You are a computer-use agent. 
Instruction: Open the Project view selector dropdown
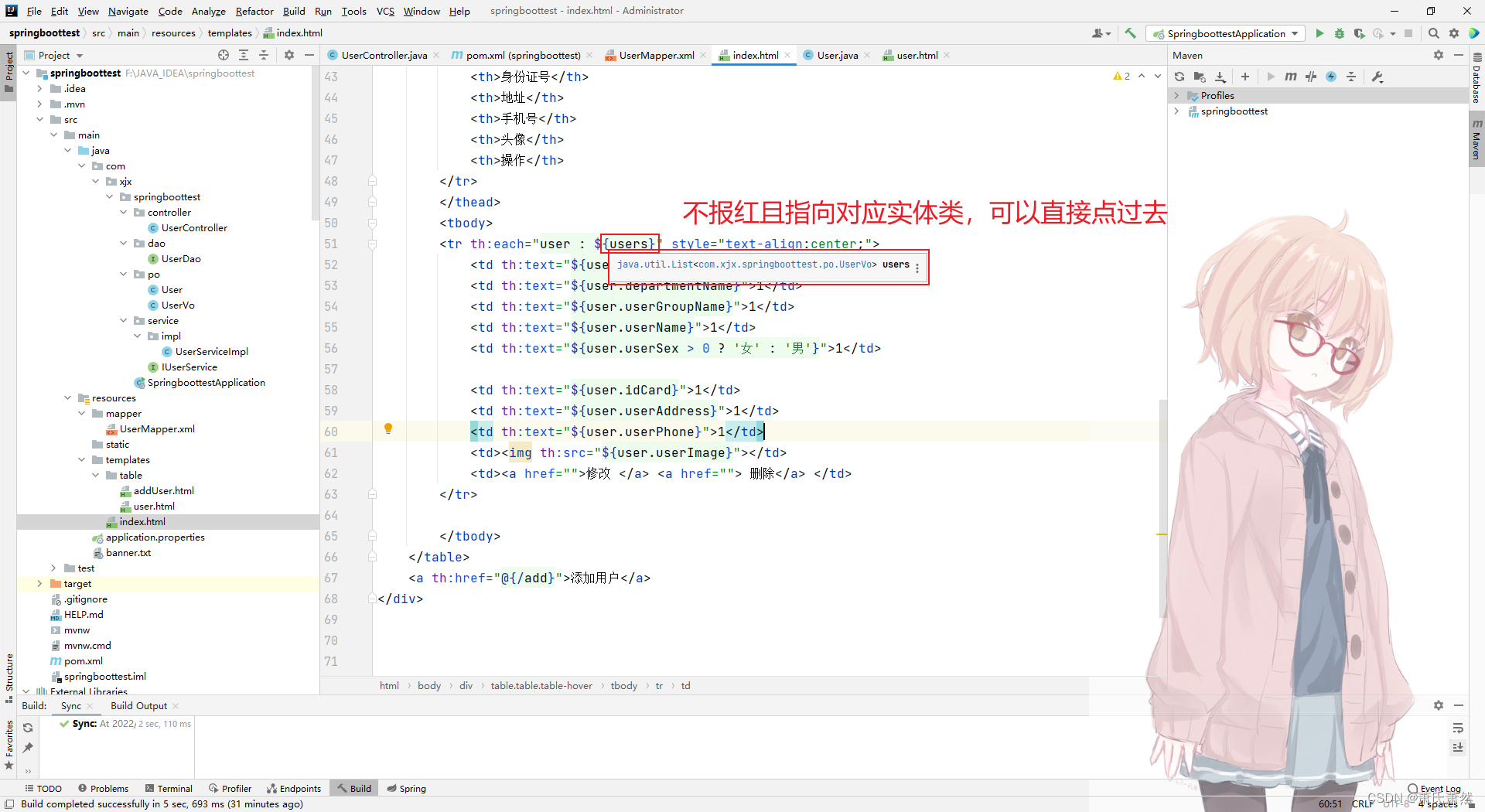click(x=54, y=55)
